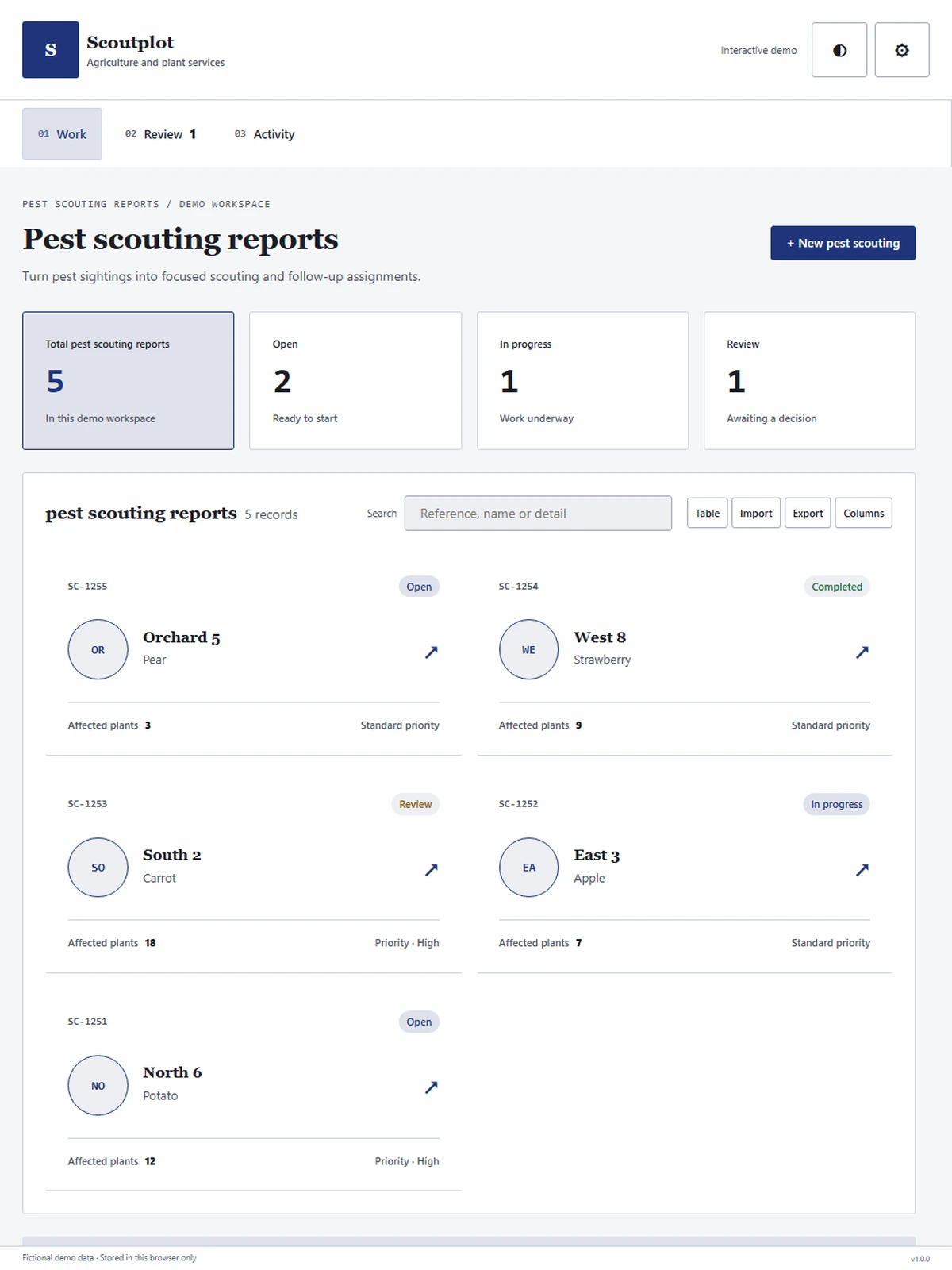This screenshot has width=952, height=1270.
Task: Click the East 3 title
Action: pyautogui.click(x=597, y=855)
